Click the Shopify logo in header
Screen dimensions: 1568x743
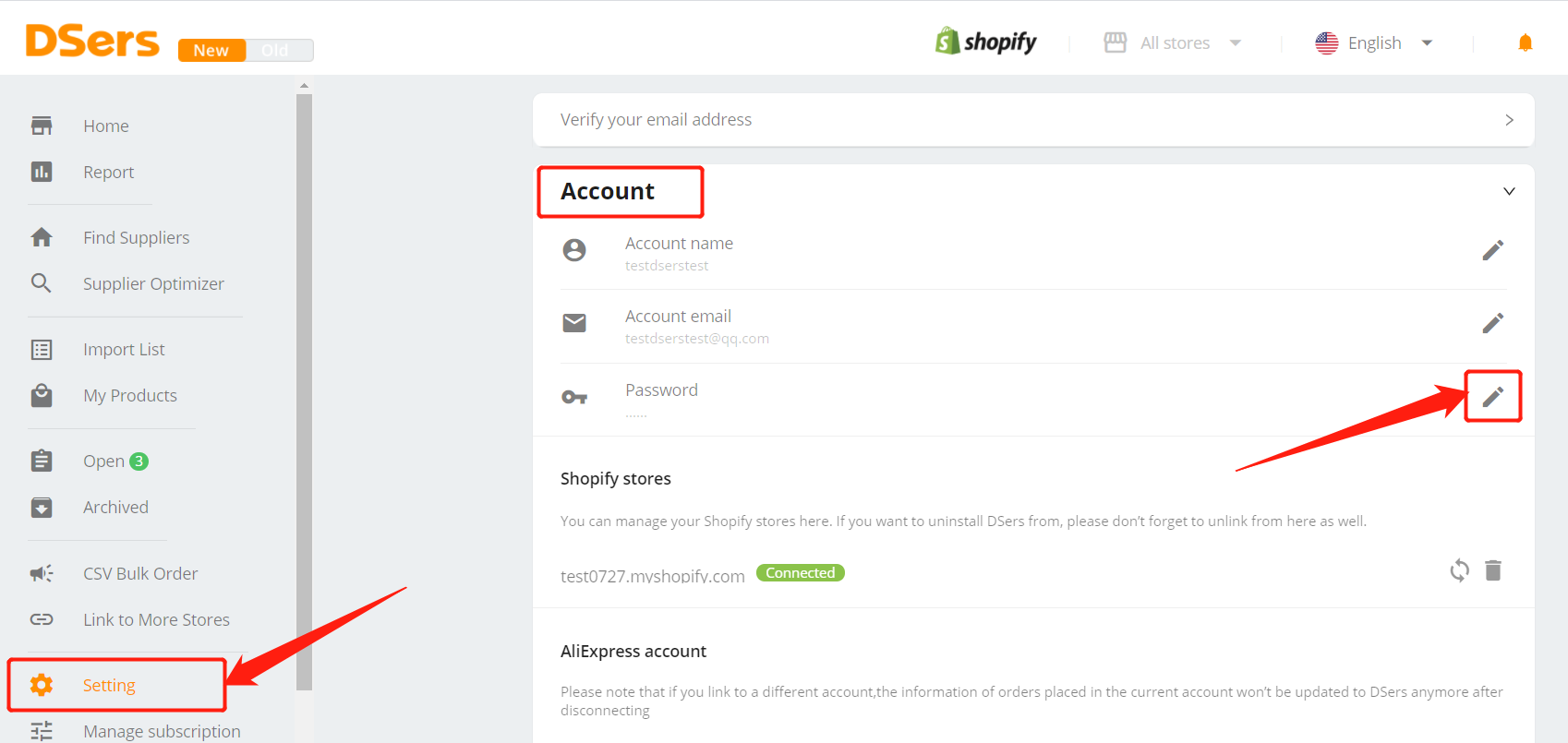coord(986,42)
